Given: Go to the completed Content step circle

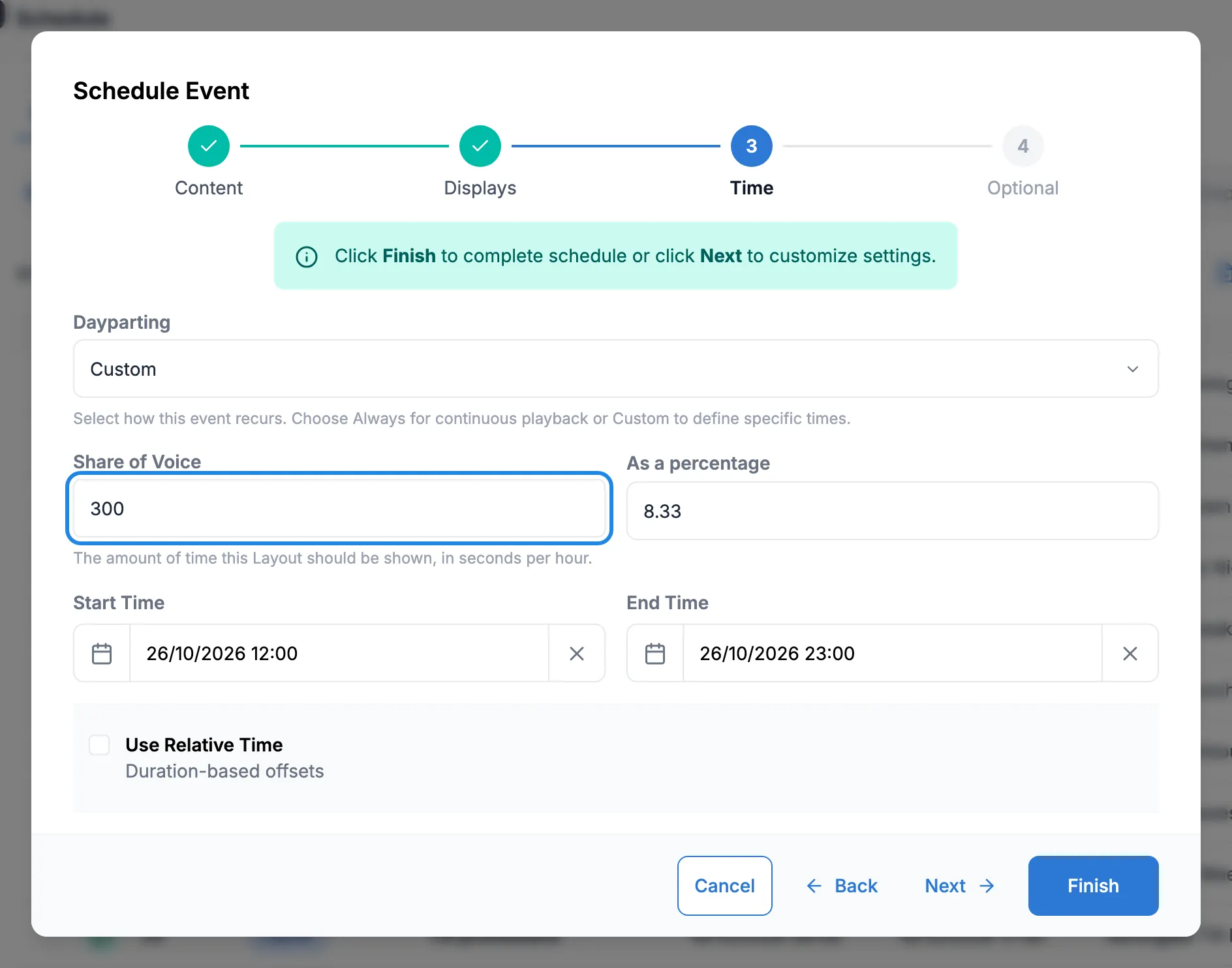Looking at the screenshot, I should coord(209,146).
